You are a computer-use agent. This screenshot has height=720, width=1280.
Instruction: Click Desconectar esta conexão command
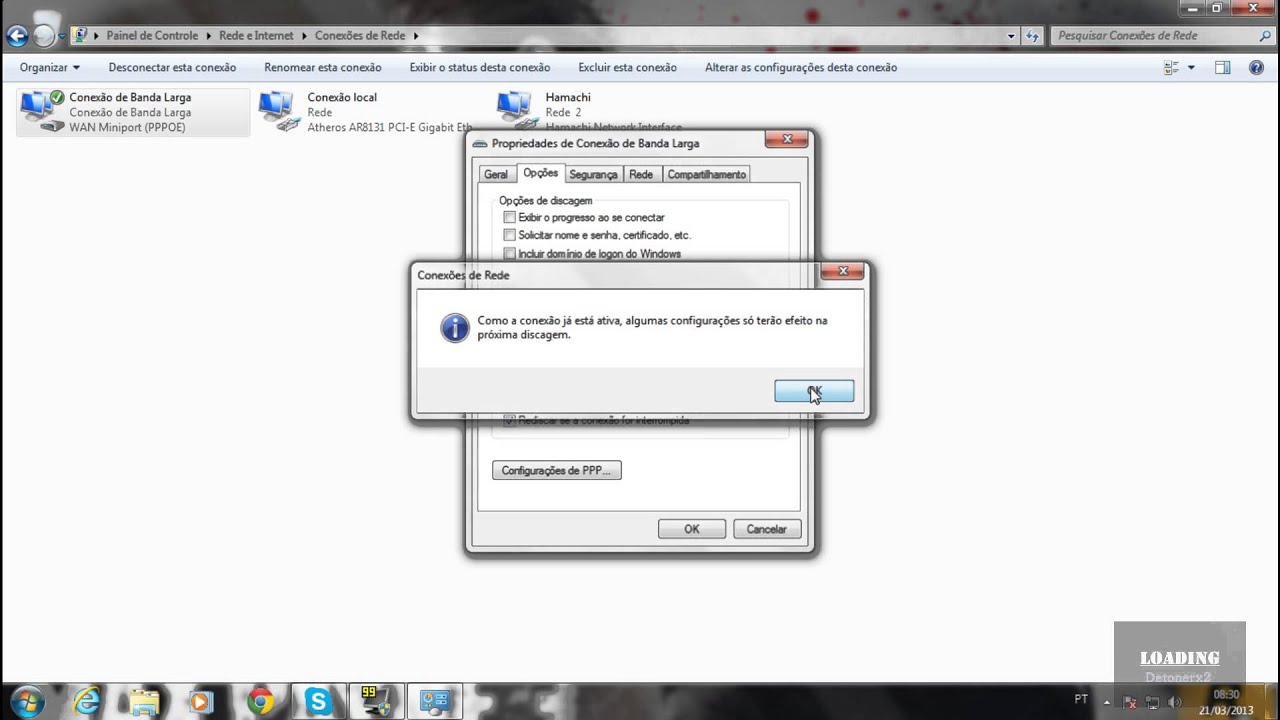[172, 68]
